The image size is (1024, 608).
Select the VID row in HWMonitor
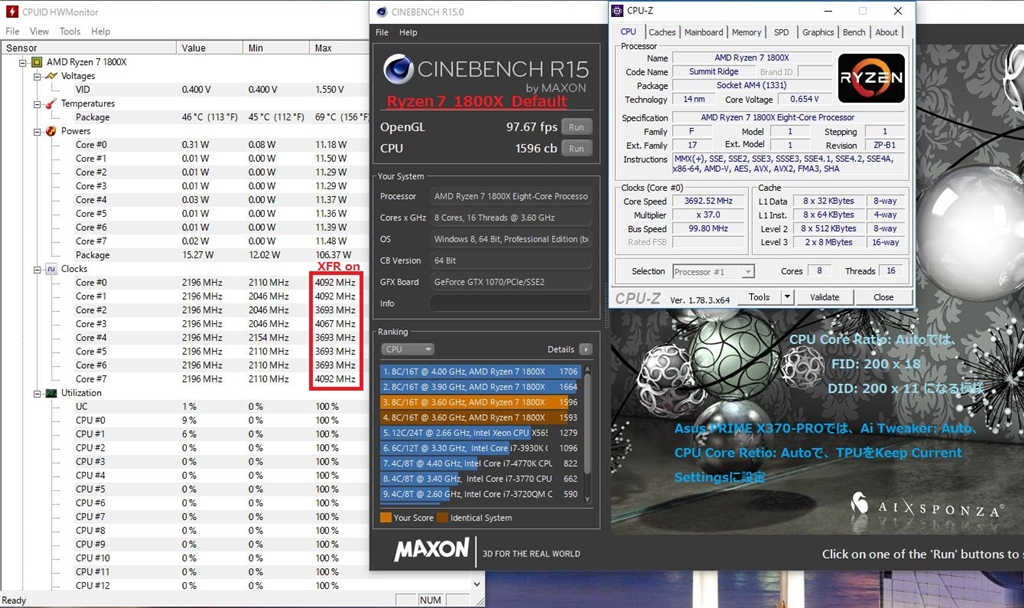click(x=185, y=89)
